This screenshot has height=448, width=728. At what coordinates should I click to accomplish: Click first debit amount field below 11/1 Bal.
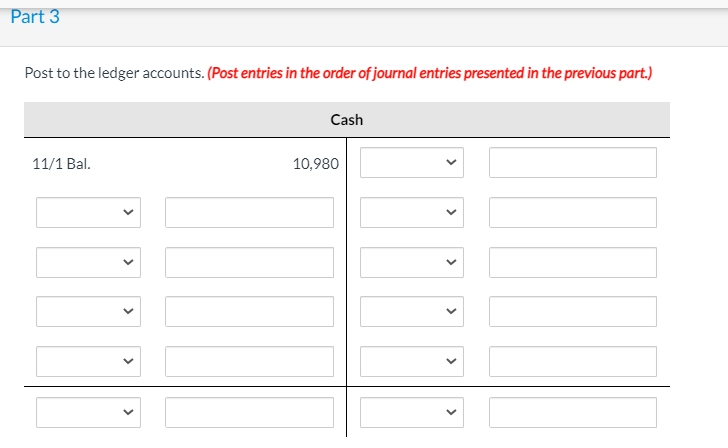click(249, 212)
